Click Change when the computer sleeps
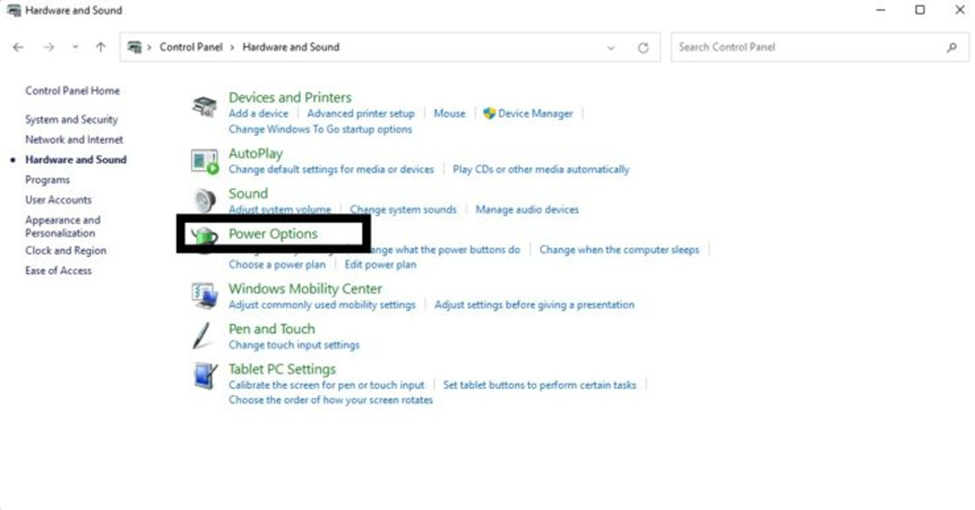 (x=619, y=249)
